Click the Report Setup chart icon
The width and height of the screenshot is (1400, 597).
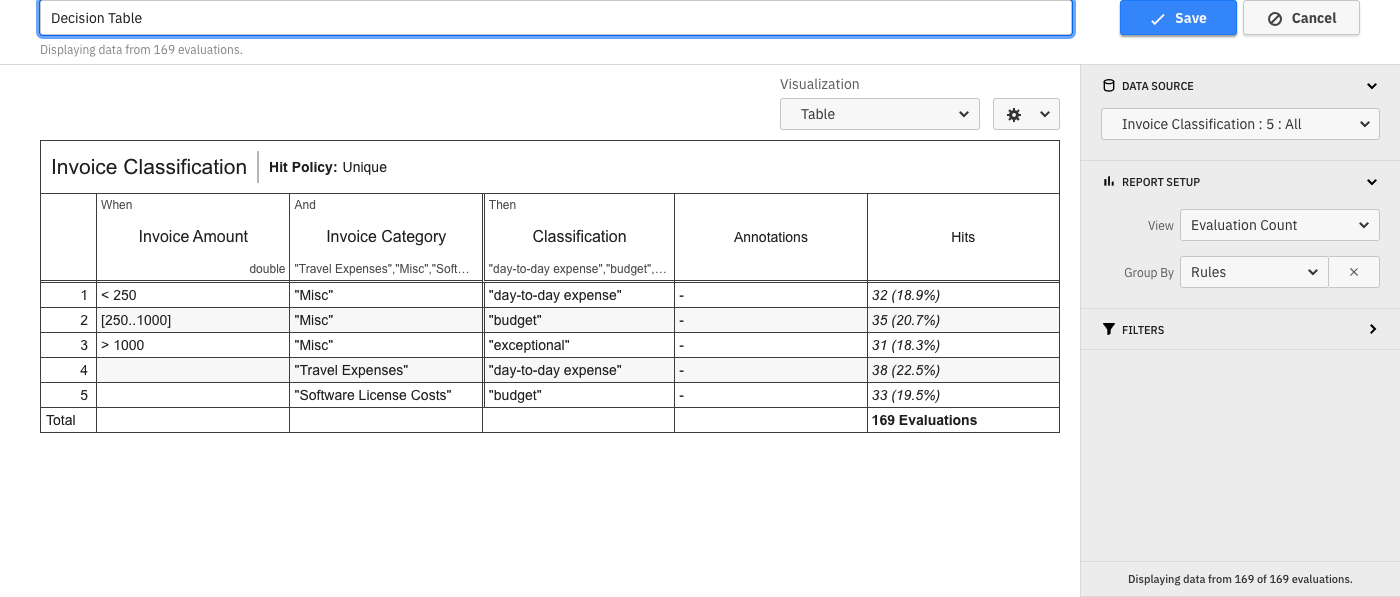point(1108,182)
